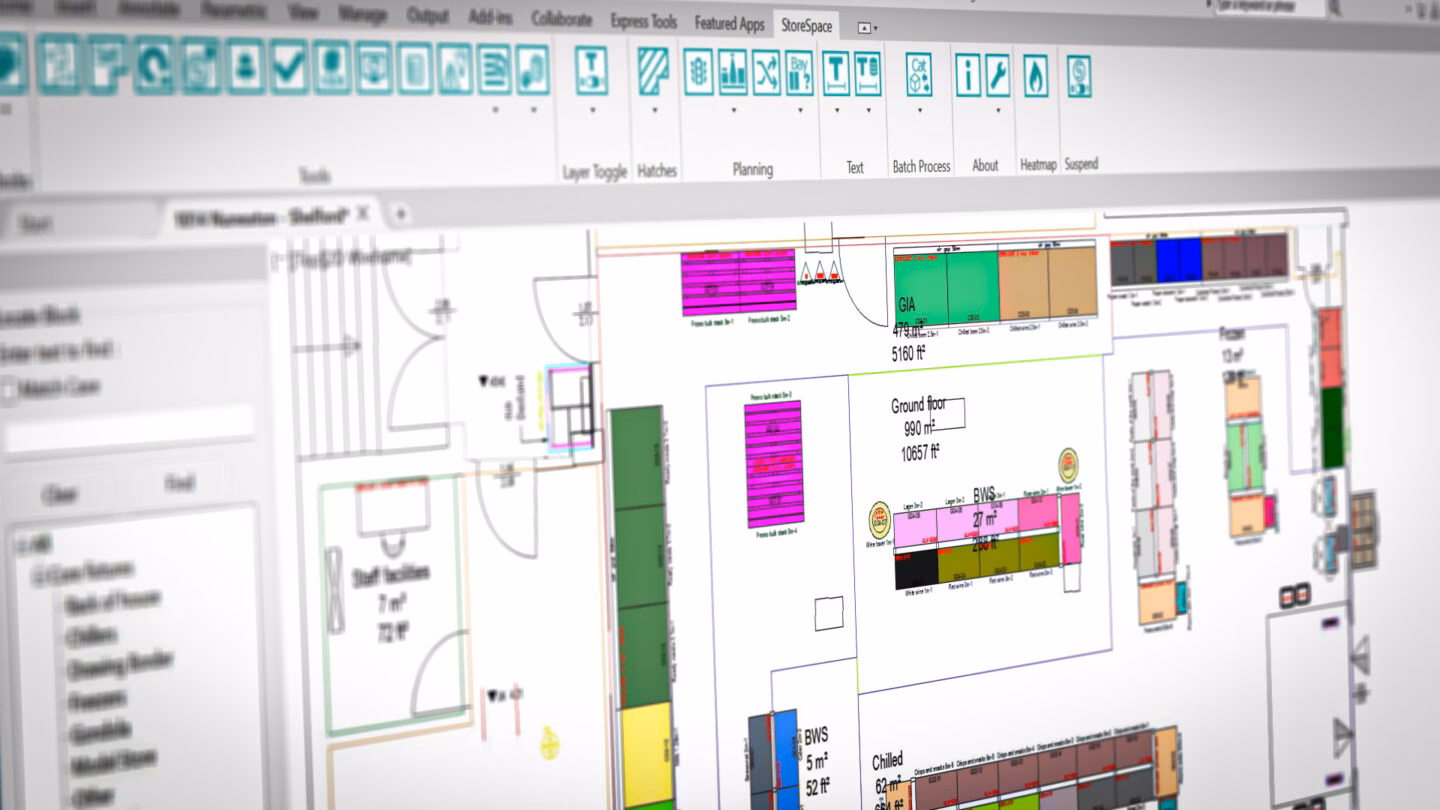1440x810 pixels.
Task: Open the About info icon
Action: coord(967,75)
